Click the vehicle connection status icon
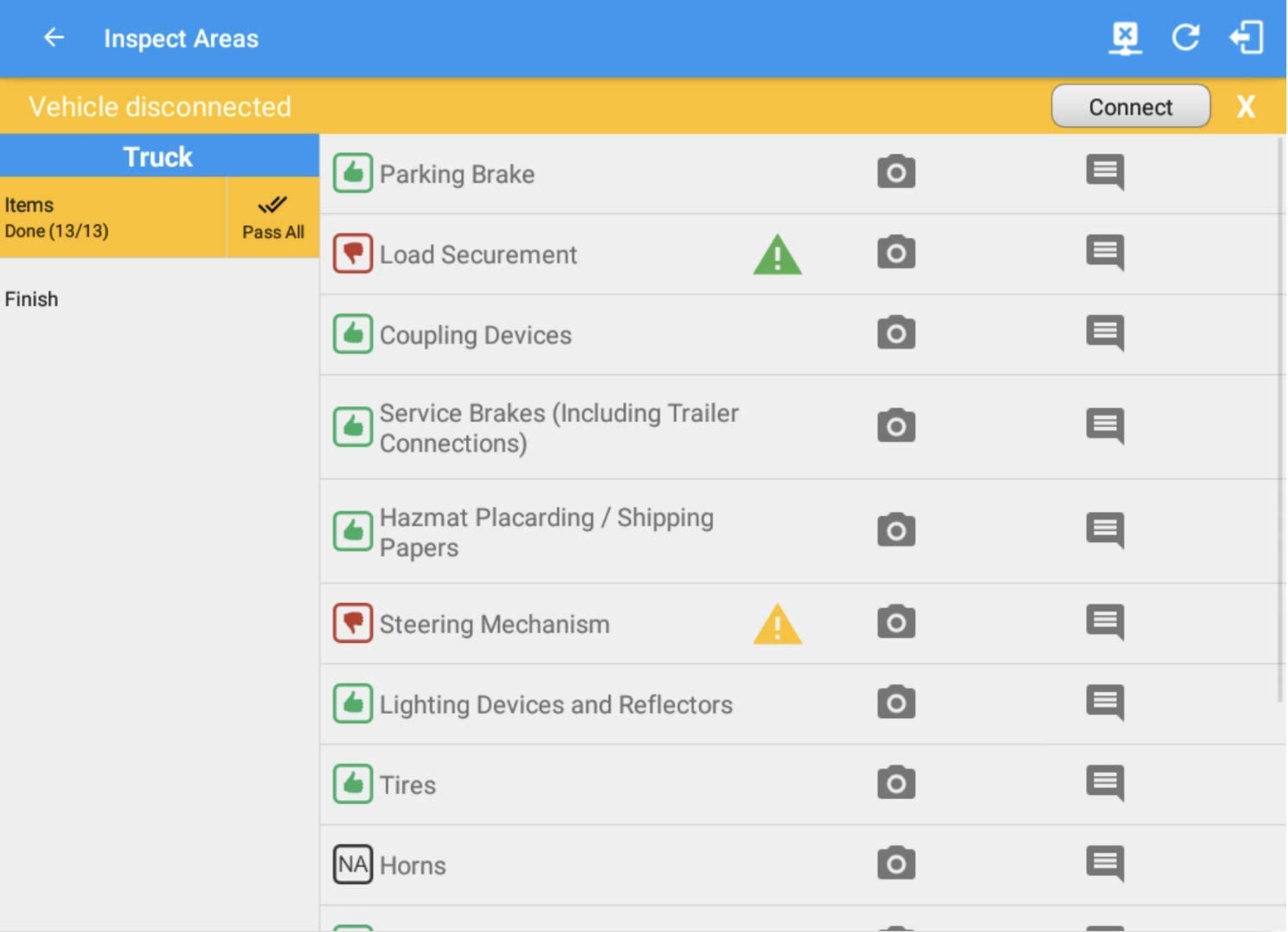Screen dimensions: 1288x932 (1125, 38)
